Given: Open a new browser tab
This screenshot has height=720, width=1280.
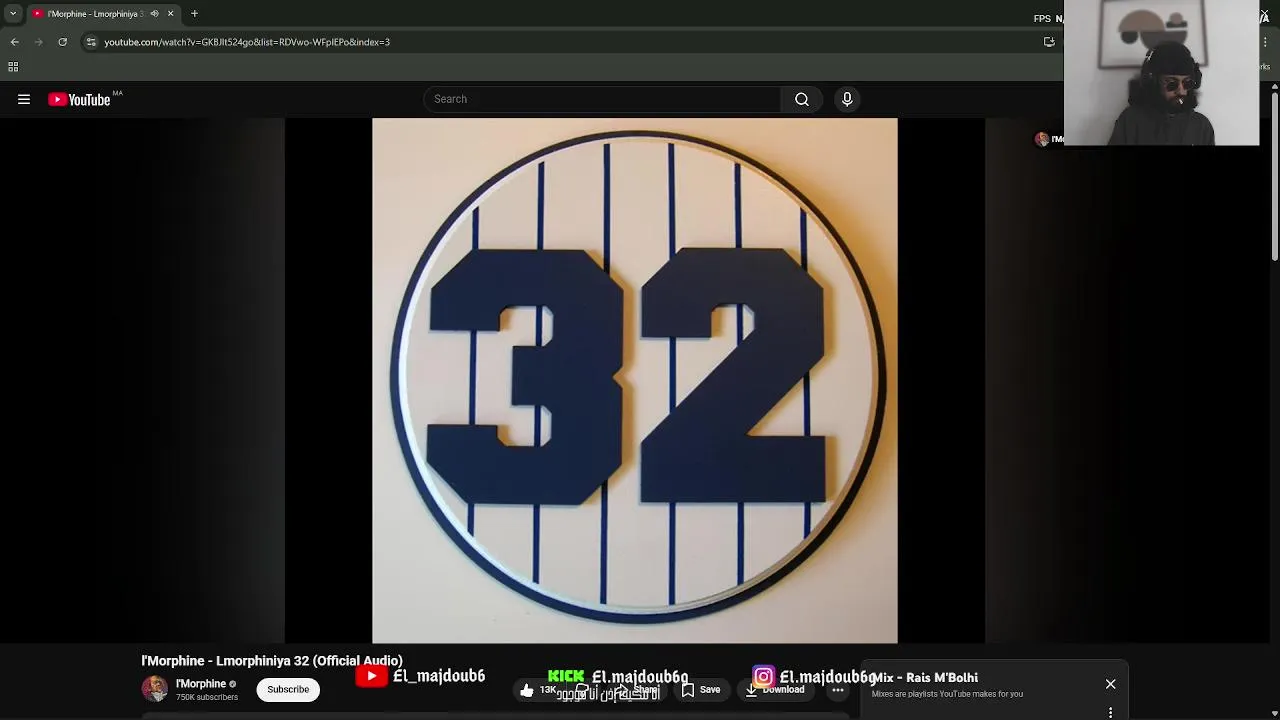Looking at the screenshot, I should (x=194, y=14).
